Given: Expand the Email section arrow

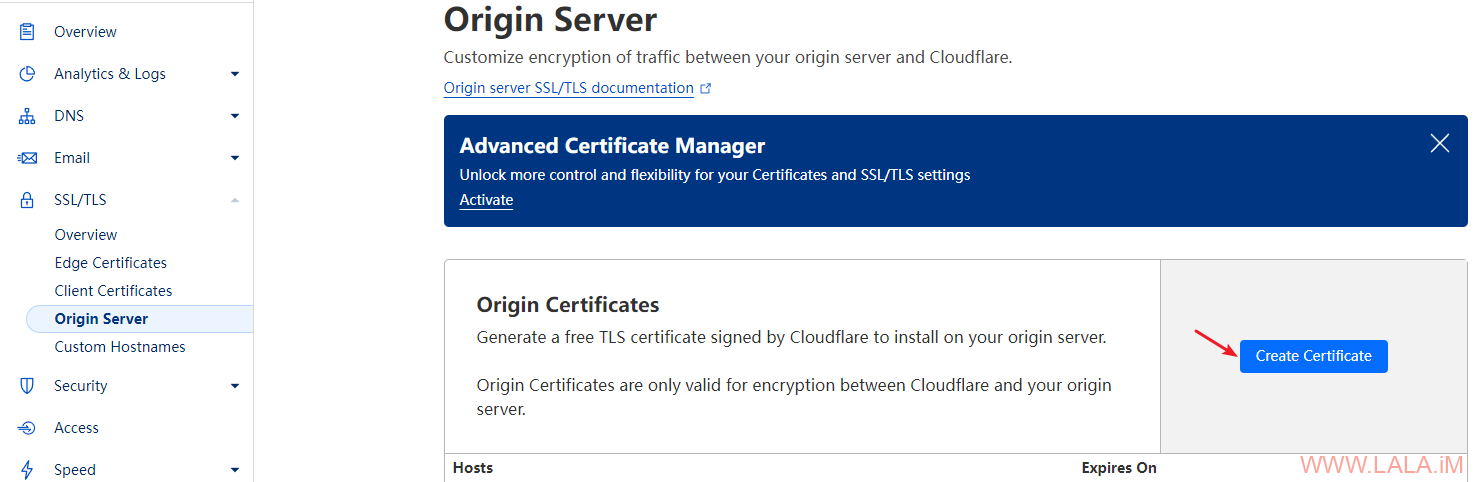Looking at the screenshot, I should [x=235, y=158].
